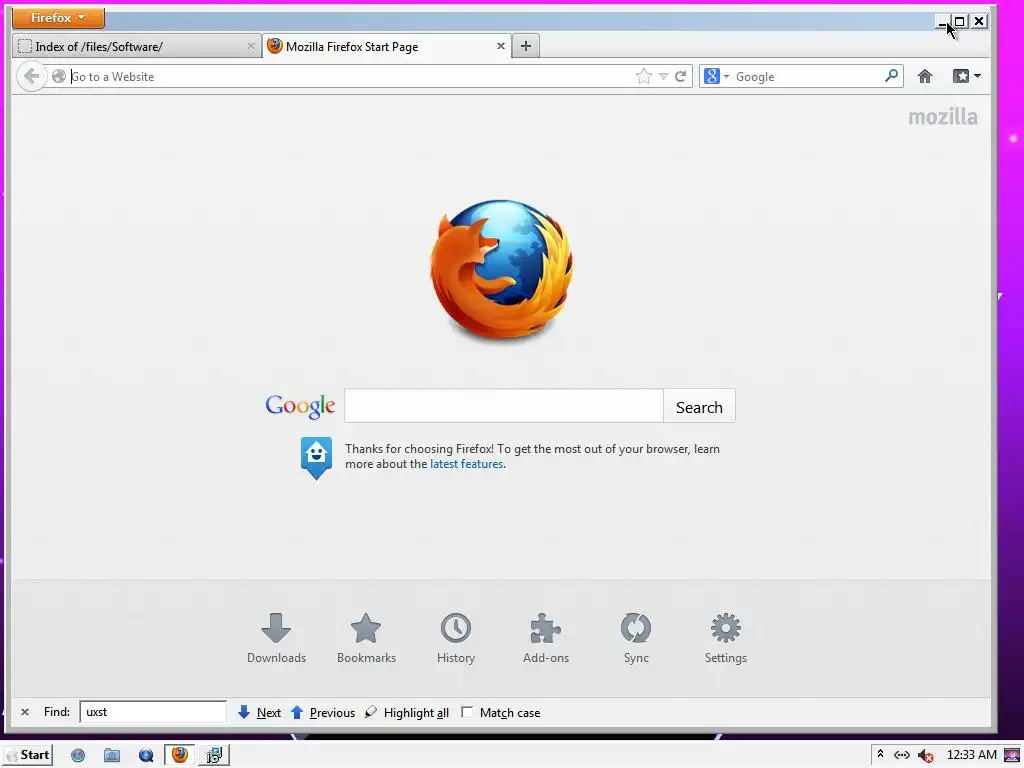This screenshot has width=1024, height=768.
Task: Toggle Highlight all in find bar
Action: 407,712
